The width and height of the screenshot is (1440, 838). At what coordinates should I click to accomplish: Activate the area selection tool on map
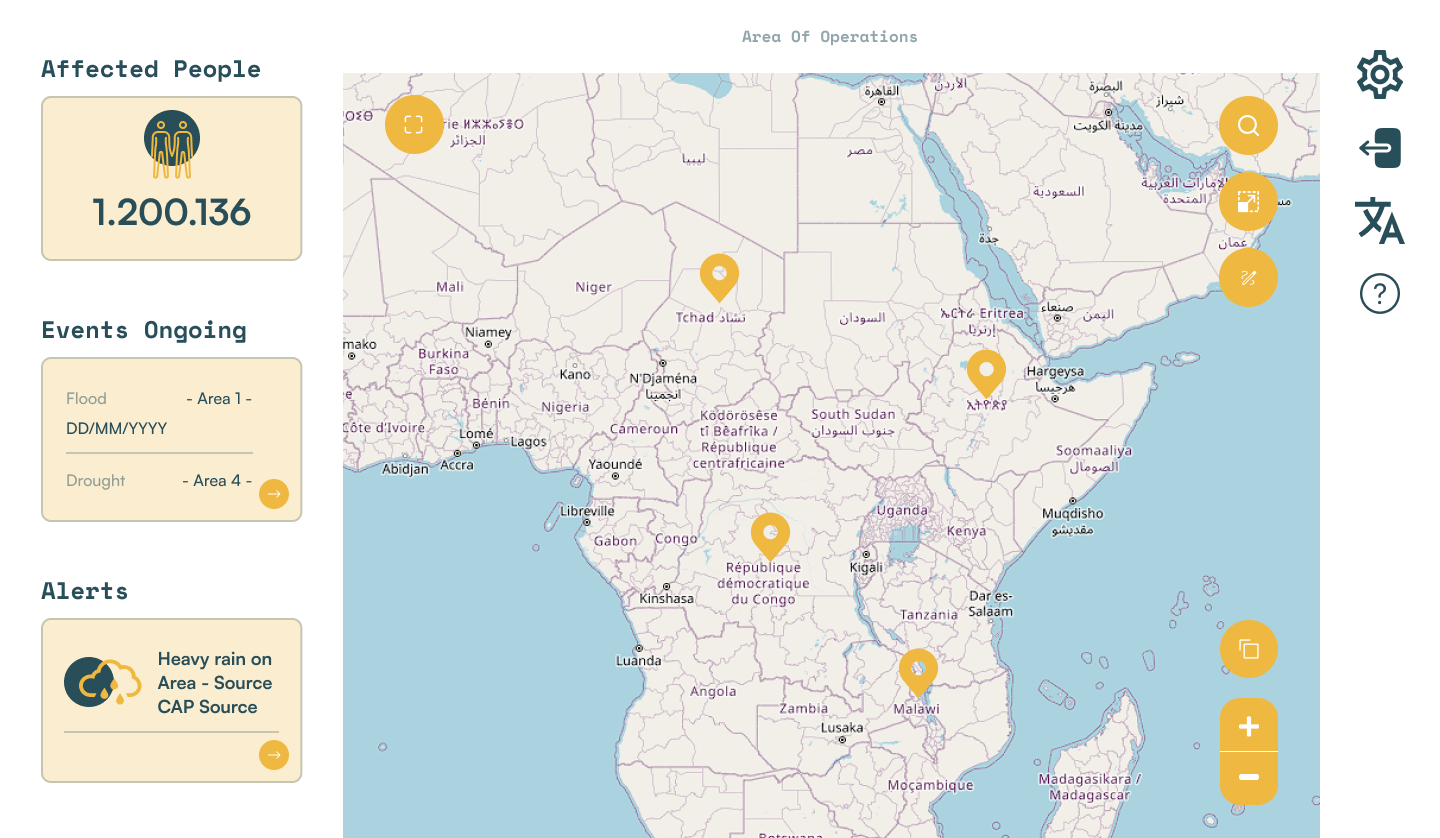[1248, 202]
